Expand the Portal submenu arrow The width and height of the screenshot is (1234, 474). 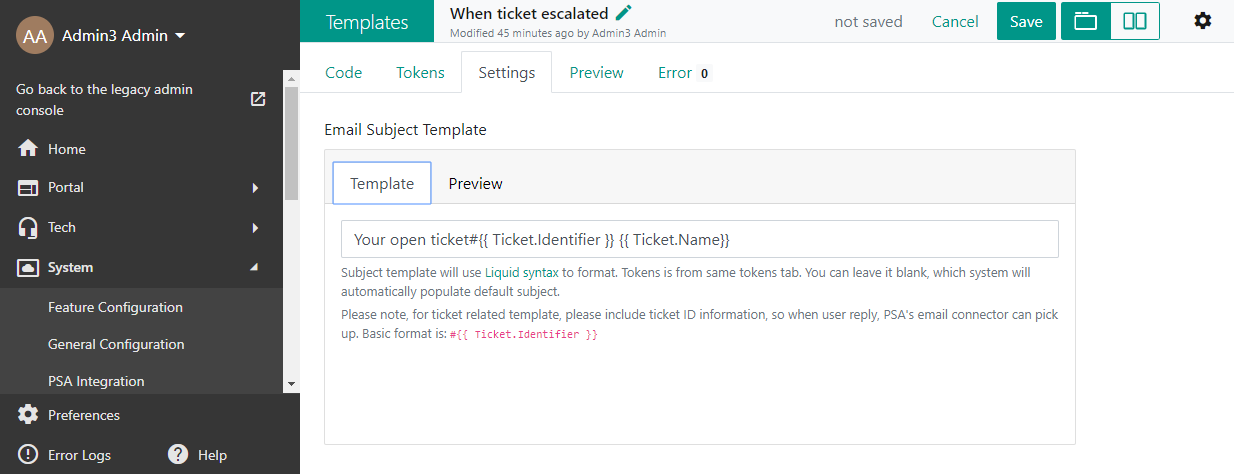[255, 187]
